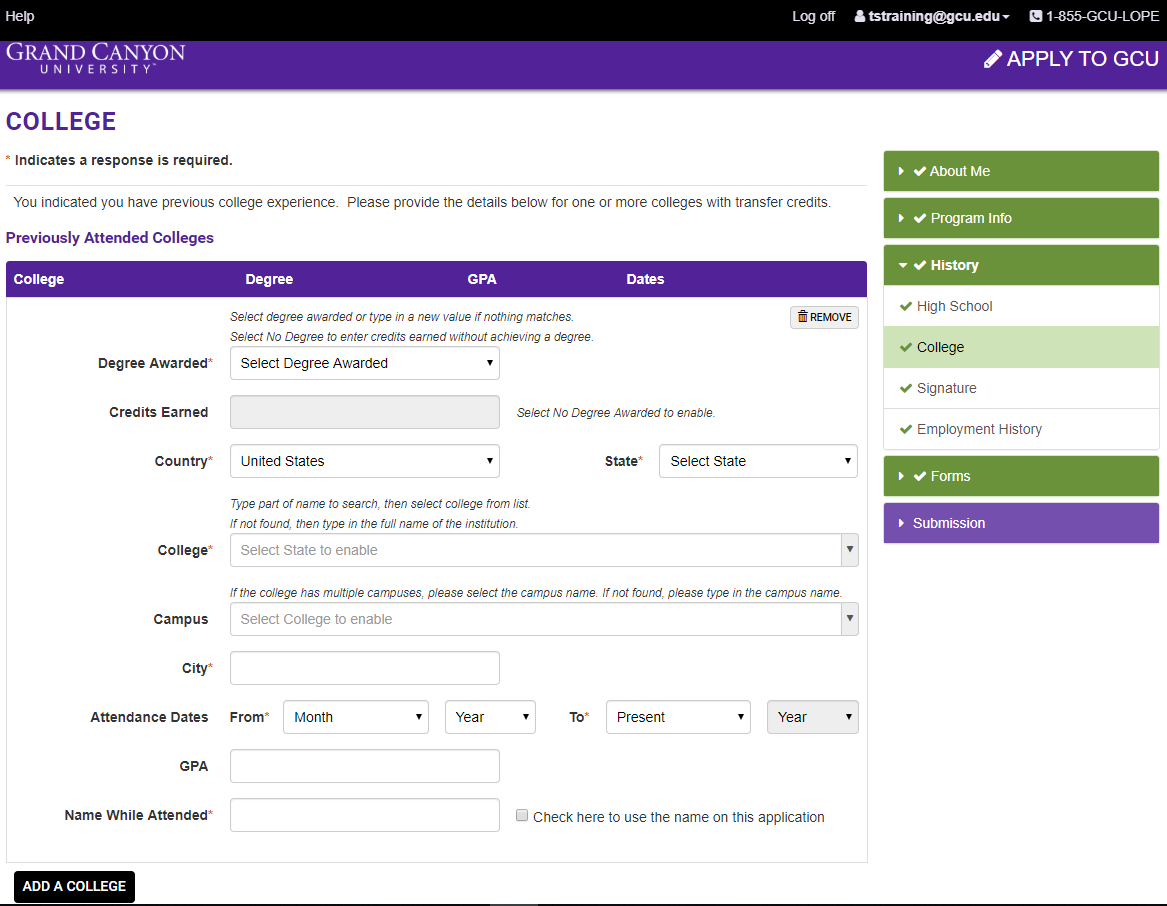
Task: Click the phone icon beside 1-855-GCU-LOPE
Action: [1035, 16]
